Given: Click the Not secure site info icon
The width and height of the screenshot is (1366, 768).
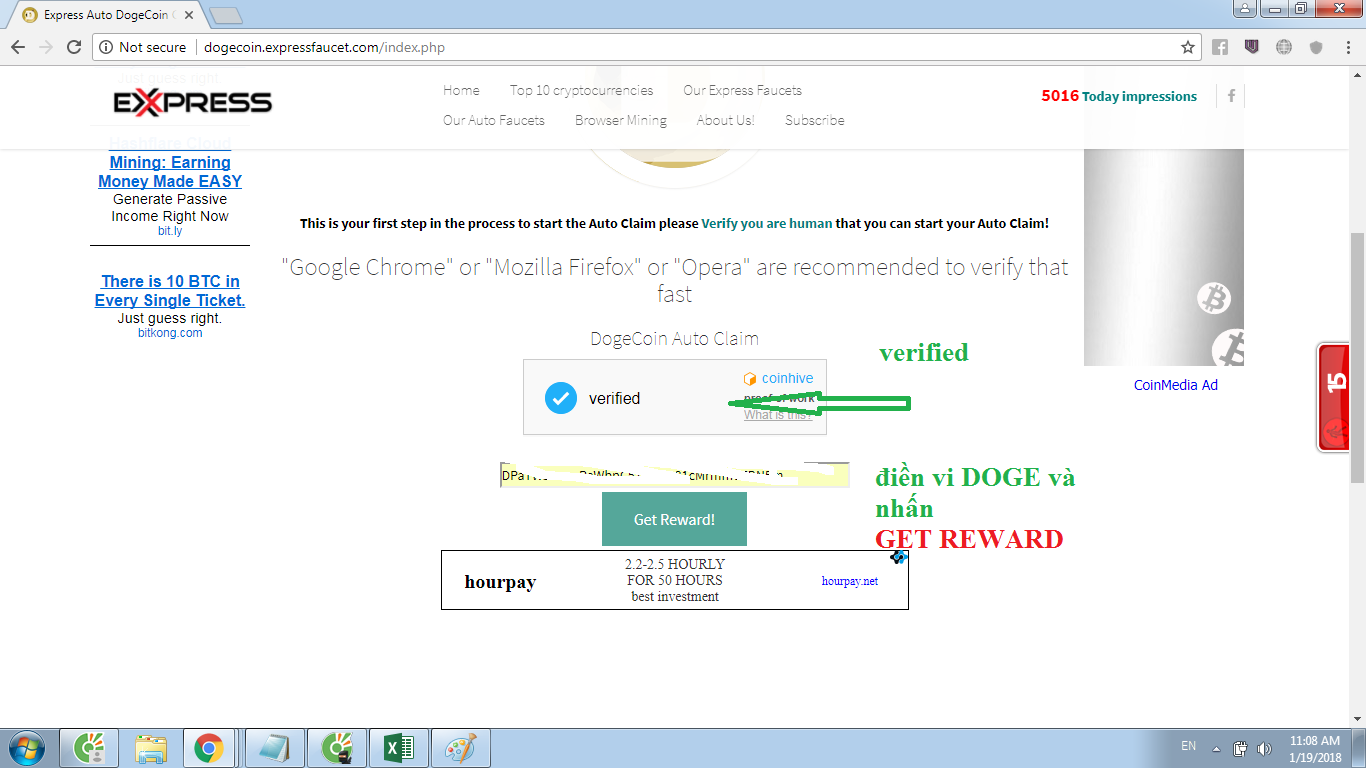Looking at the screenshot, I should [x=106, y=47].
